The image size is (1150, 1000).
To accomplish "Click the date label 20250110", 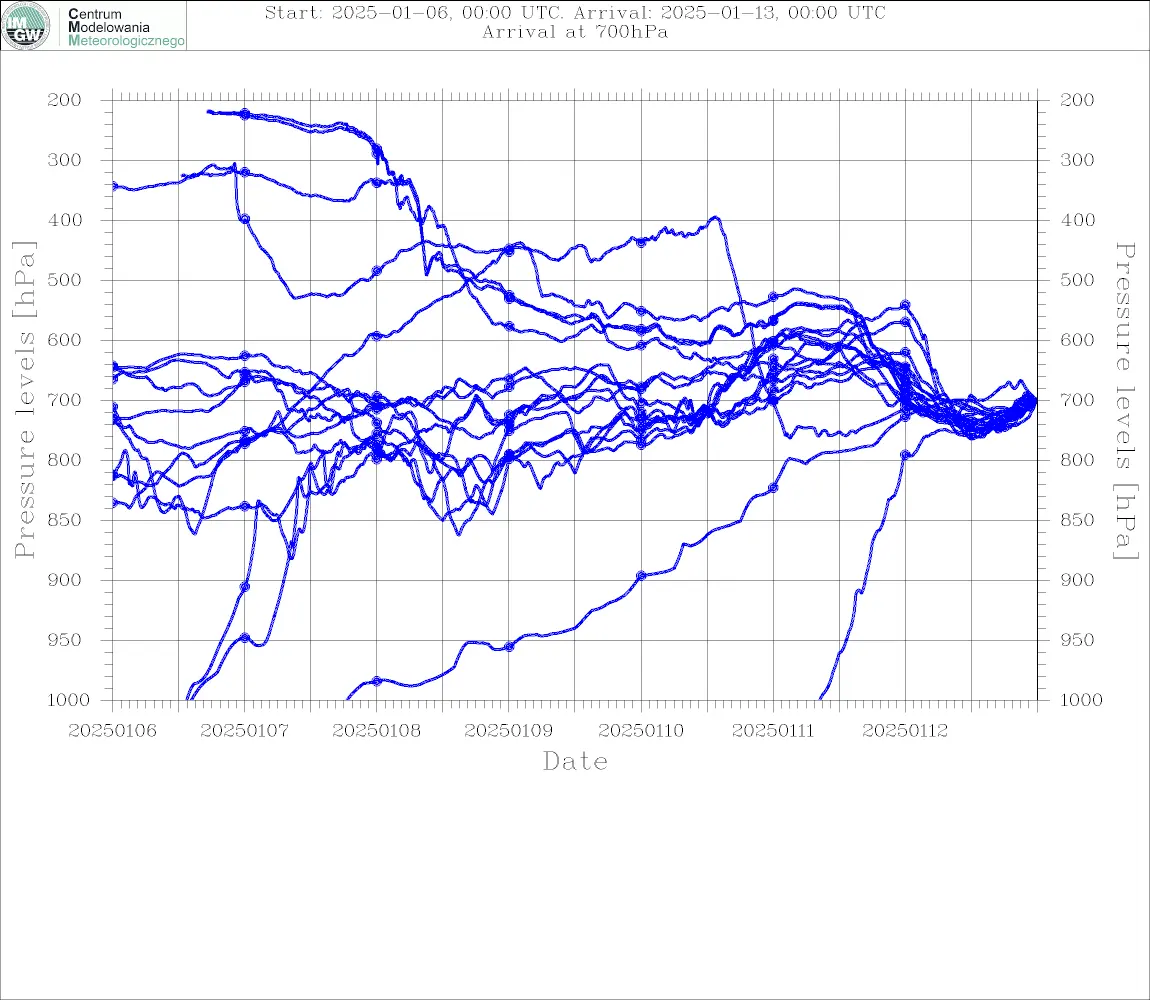I will (641, 731).
